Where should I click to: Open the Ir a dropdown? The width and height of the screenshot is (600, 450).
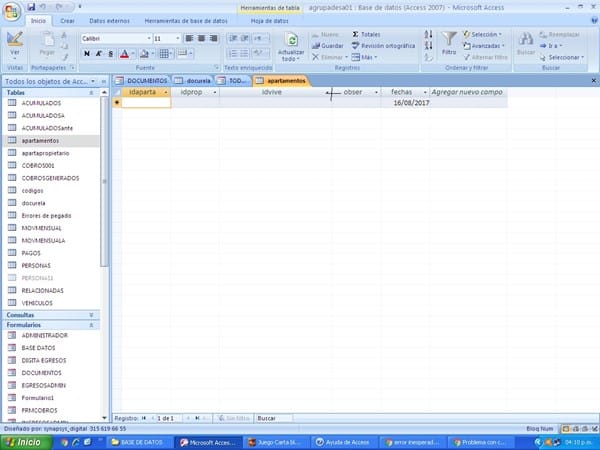pyautogui.click(x=551, y=46)
